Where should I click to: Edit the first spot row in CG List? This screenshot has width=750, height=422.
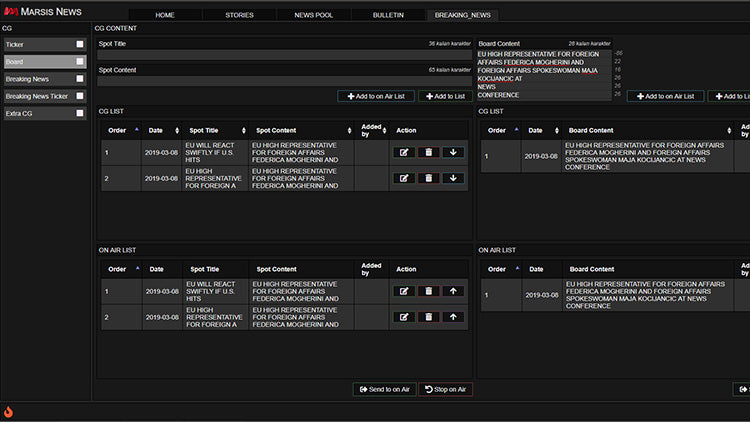coord(404,152)
